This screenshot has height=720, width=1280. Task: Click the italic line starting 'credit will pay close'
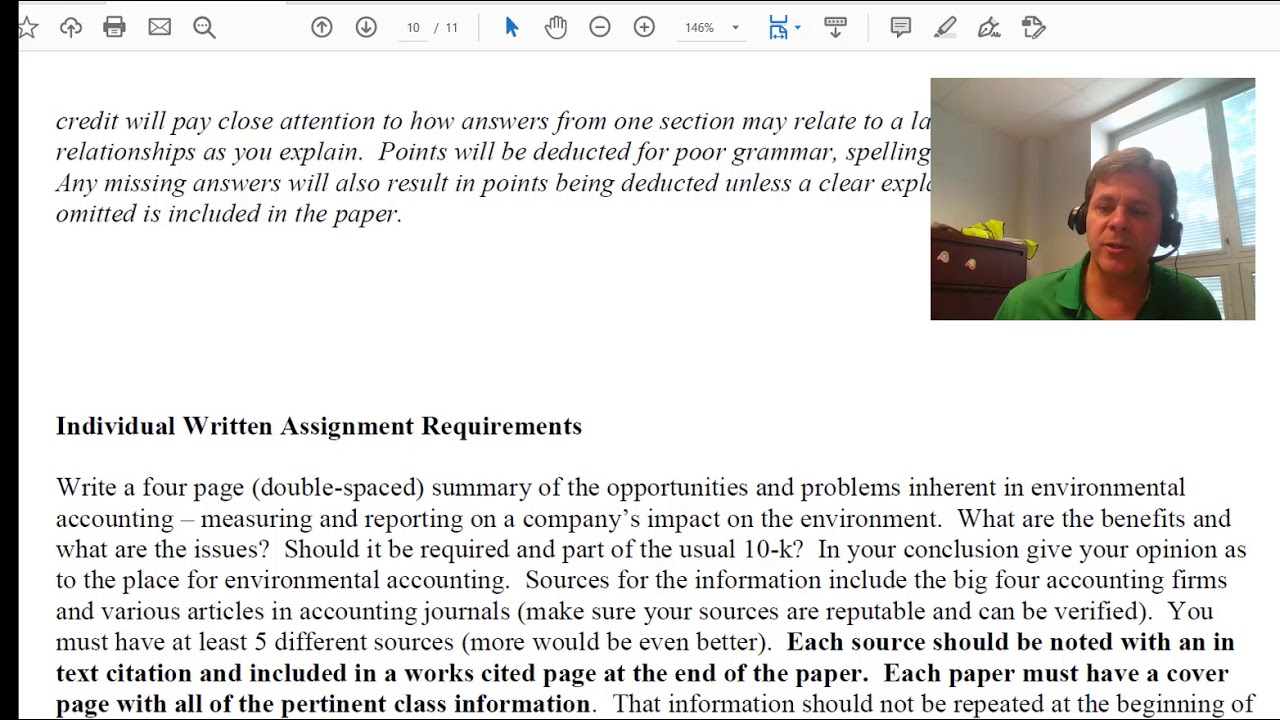point(493,121)
